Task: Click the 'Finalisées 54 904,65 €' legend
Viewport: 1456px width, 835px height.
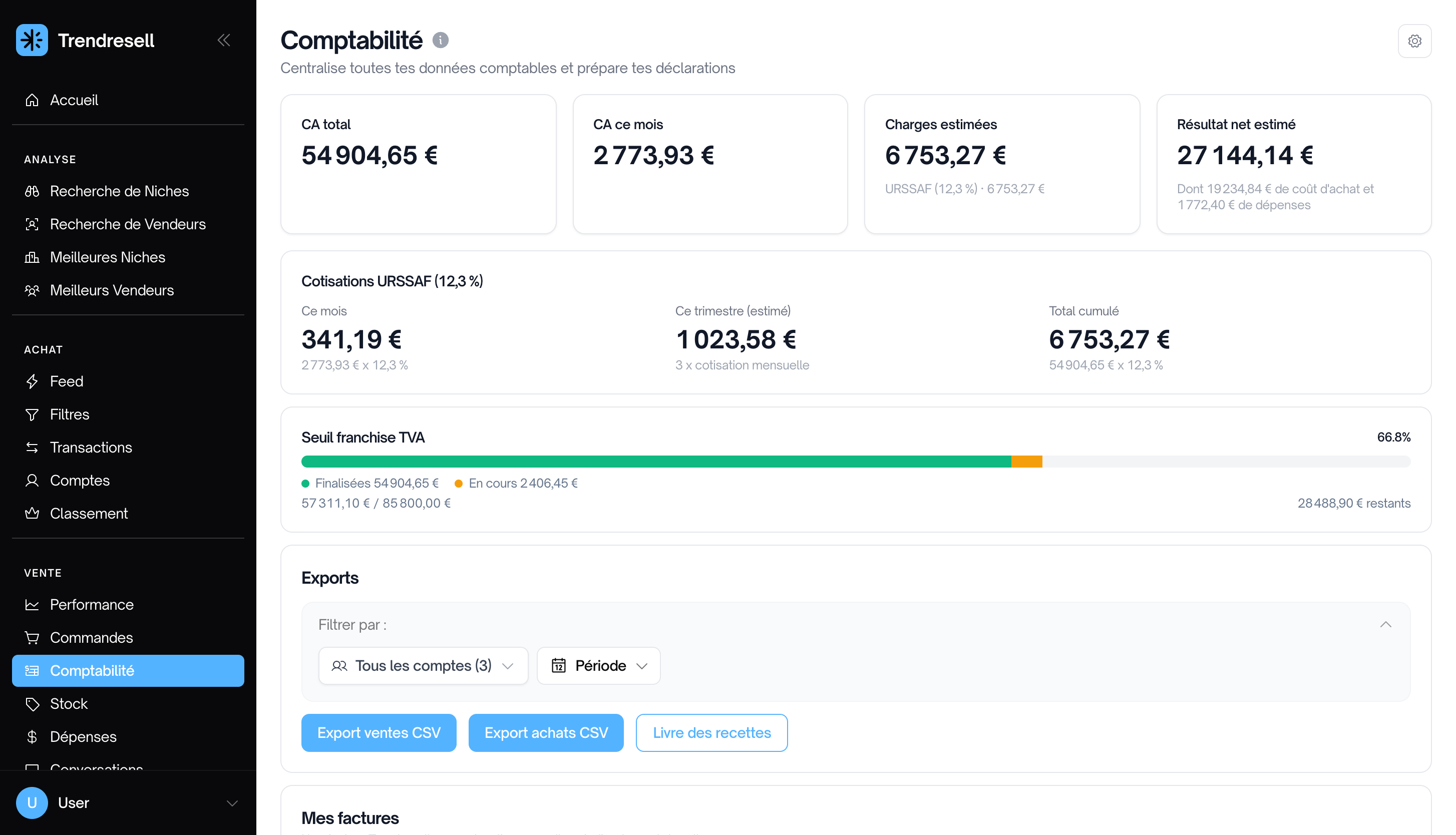Action: 370,484
